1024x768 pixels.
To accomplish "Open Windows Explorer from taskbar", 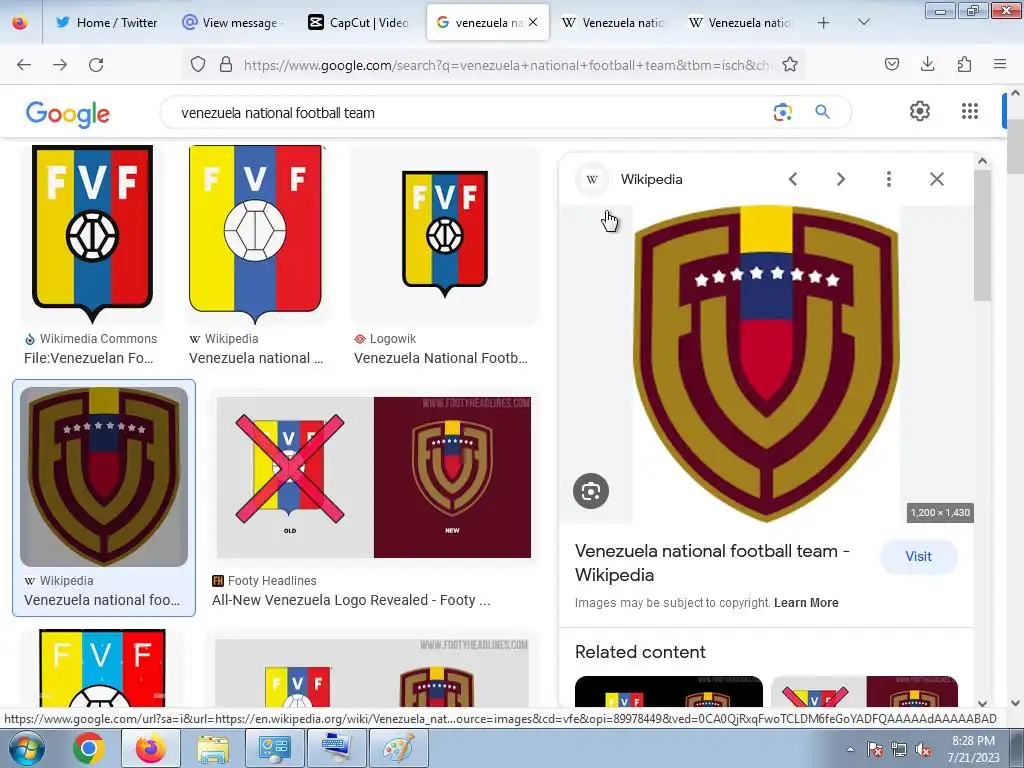I will point(213,748).
